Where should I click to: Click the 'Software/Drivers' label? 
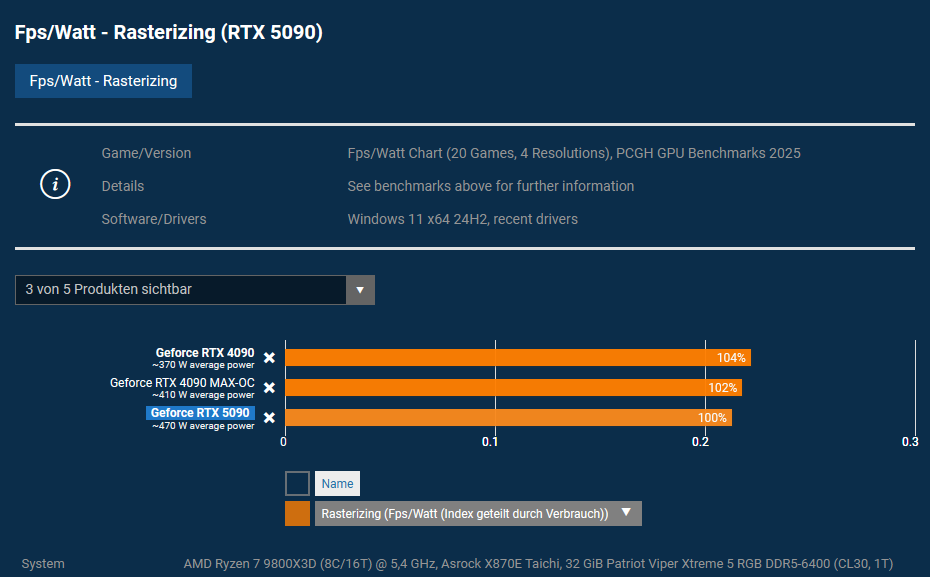coord(154,219)
